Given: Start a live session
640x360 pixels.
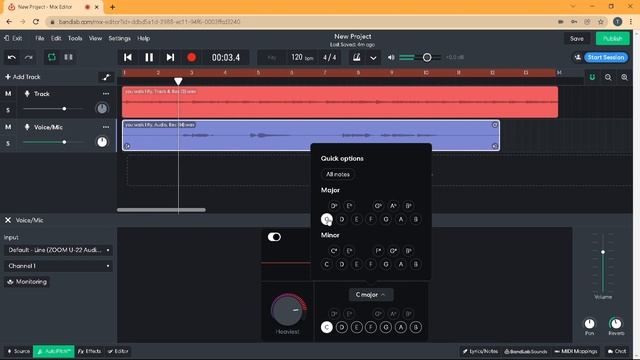Looking at the screenshot, I should [606, 58].
